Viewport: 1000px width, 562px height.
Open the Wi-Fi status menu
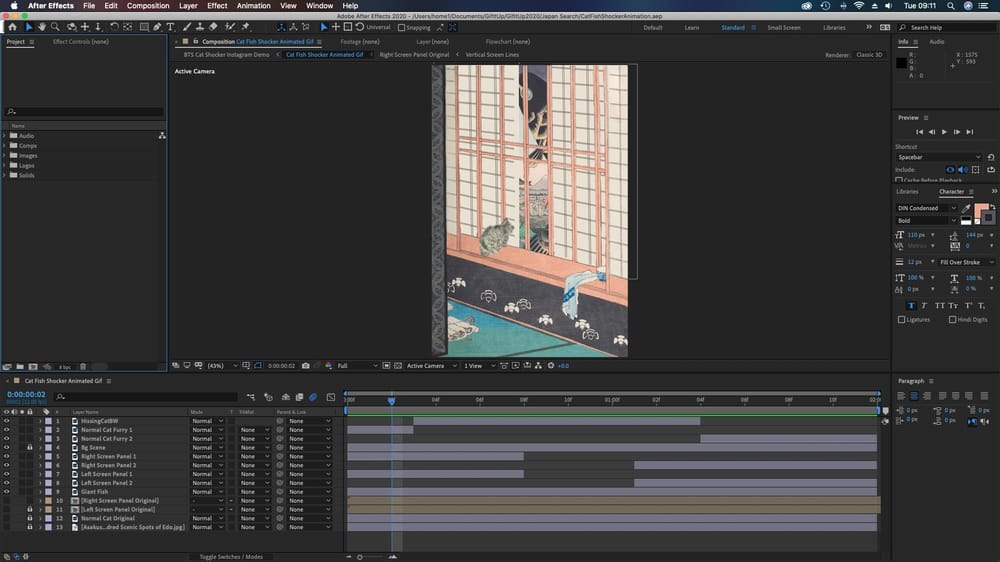(858, 6)
